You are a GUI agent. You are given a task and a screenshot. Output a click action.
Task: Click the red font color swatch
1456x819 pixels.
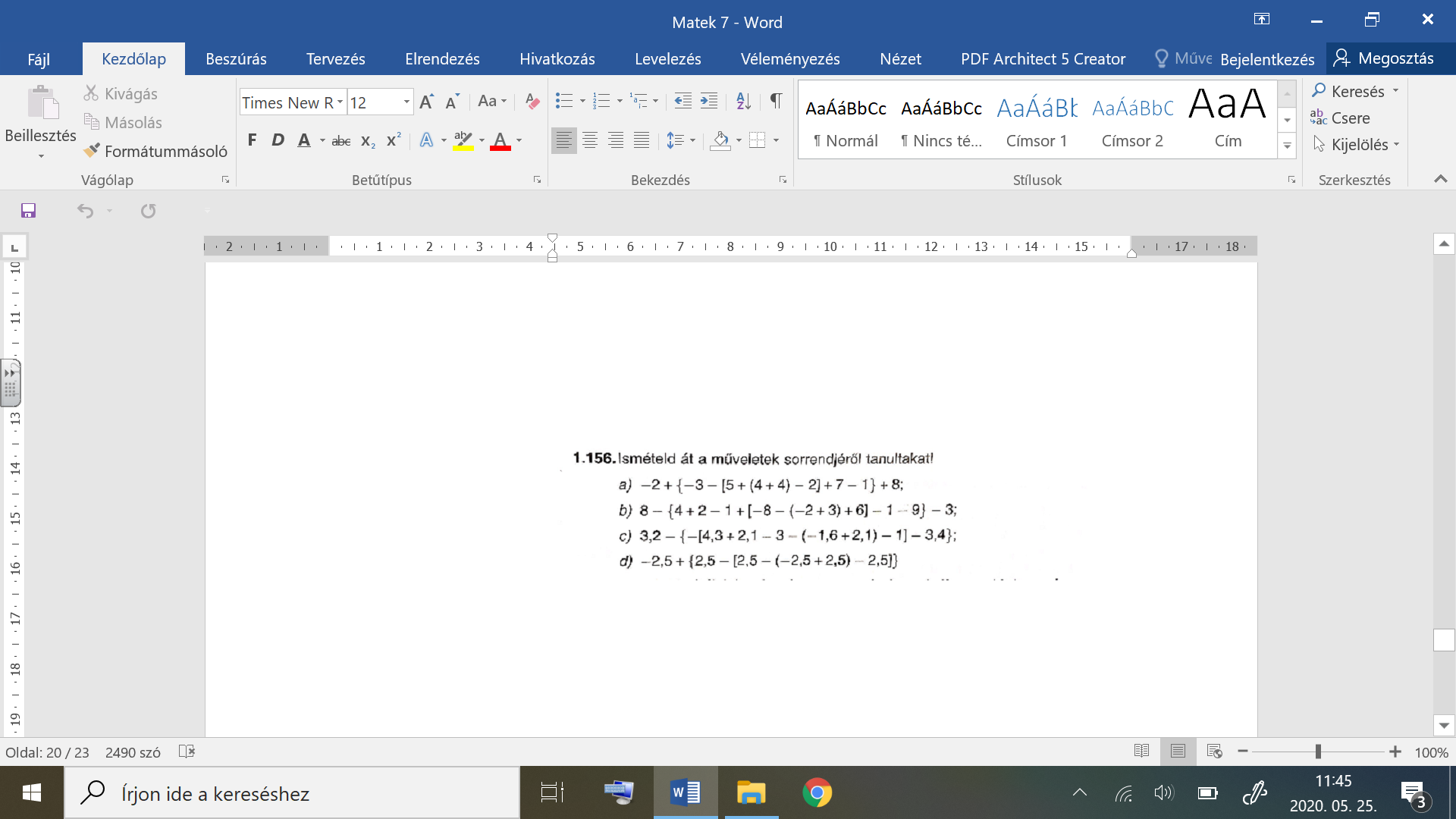point(500,140)
